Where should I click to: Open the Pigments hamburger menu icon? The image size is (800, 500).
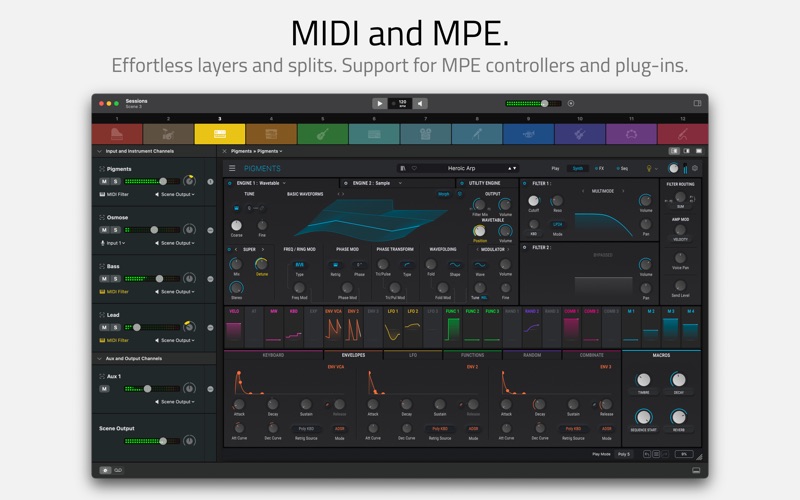[x=232, y=168]
